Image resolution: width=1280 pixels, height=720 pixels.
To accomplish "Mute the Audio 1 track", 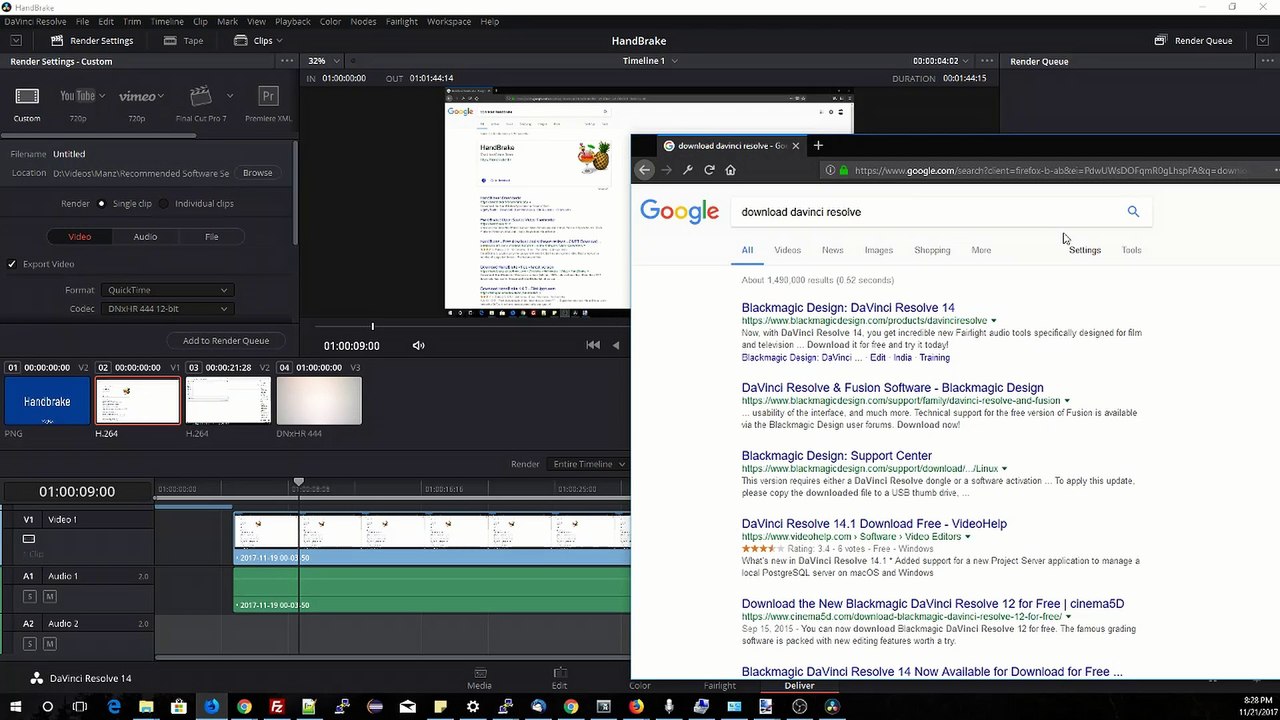I will click(x=49, y=596).
